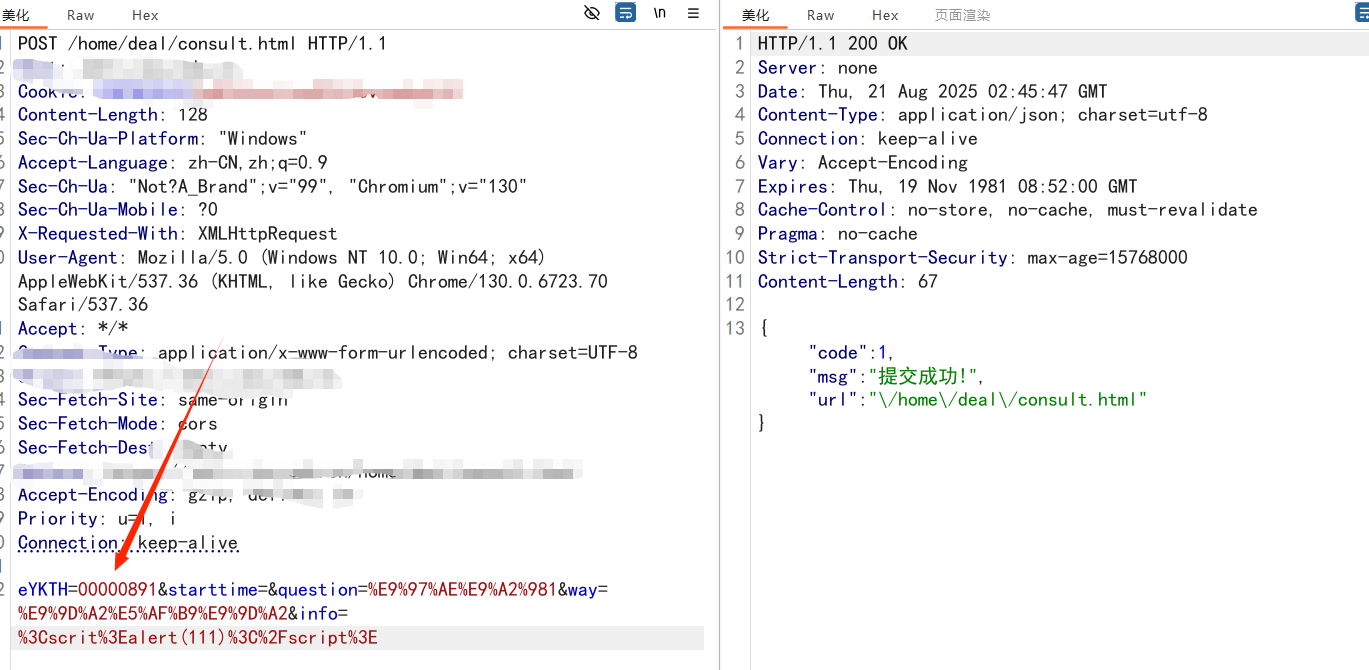Select the 美化 tab in the request panel
Viewport: 1369px width, 670px height.
(x=16, y=15)
